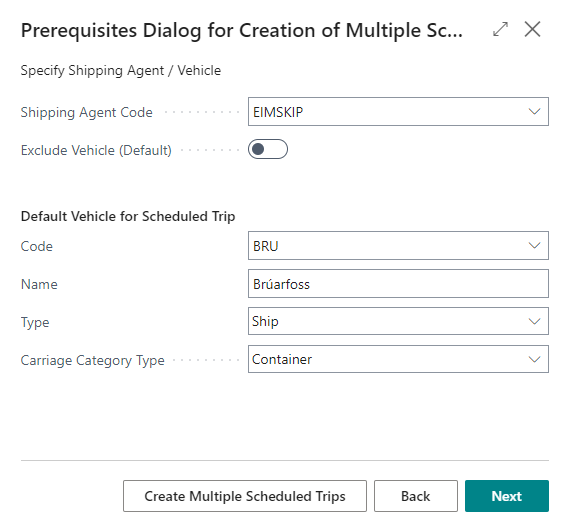Toggle the Exclude Vehicle (Default) switch
This screenshot has height=527, width=562.
pos(268,149)
